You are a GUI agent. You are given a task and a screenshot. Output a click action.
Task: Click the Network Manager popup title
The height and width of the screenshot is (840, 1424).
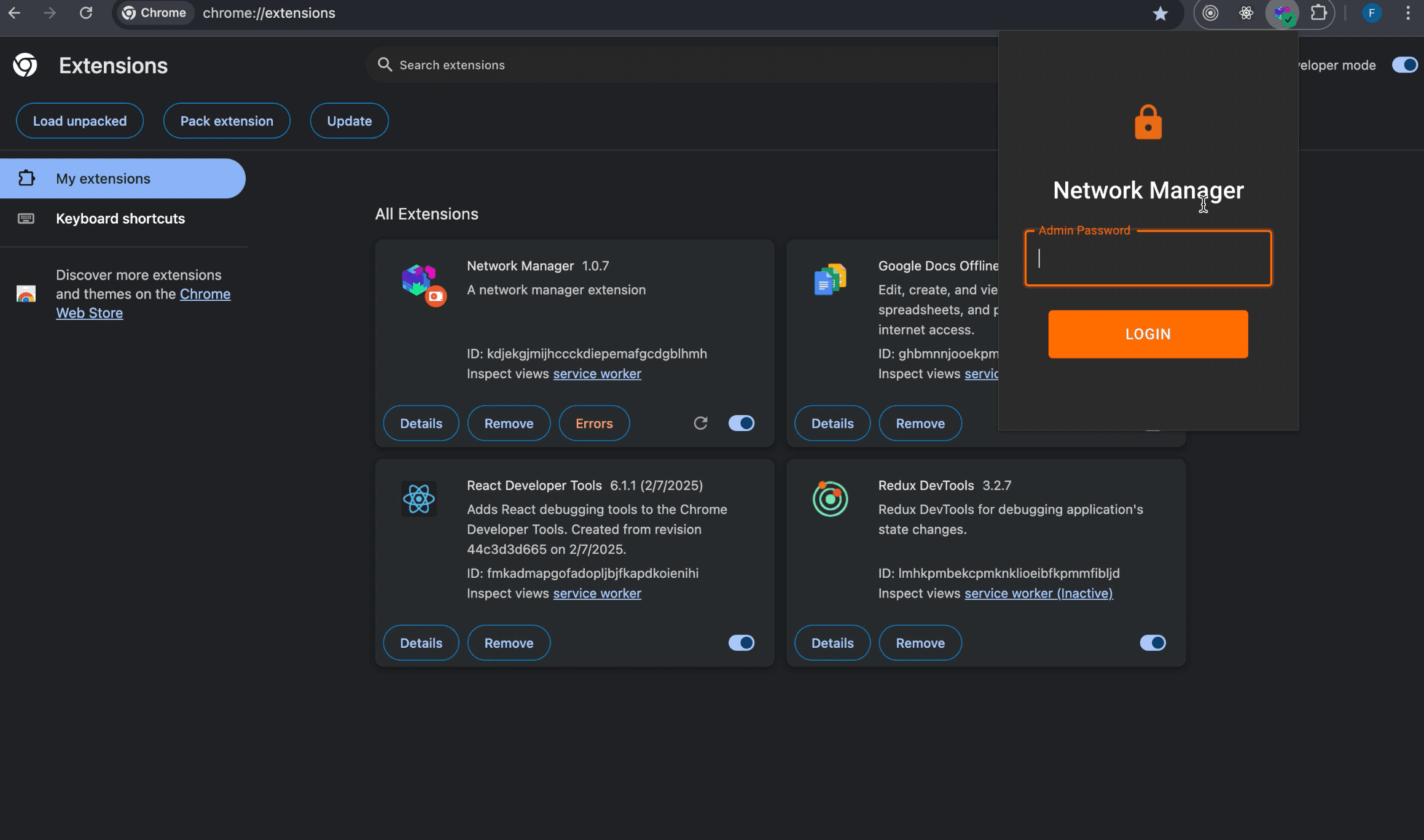tap(1148, 190)
